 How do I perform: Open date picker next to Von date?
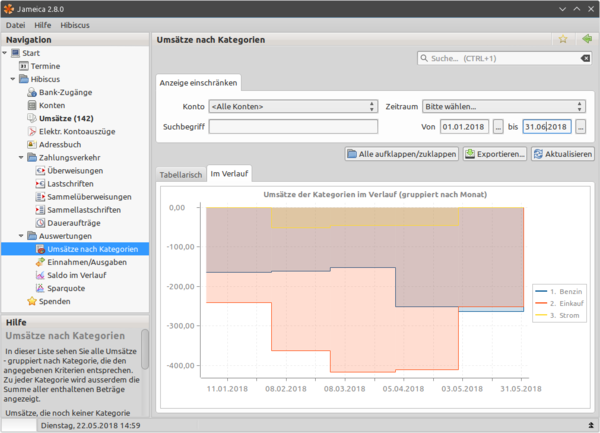[x=496, y=127]
